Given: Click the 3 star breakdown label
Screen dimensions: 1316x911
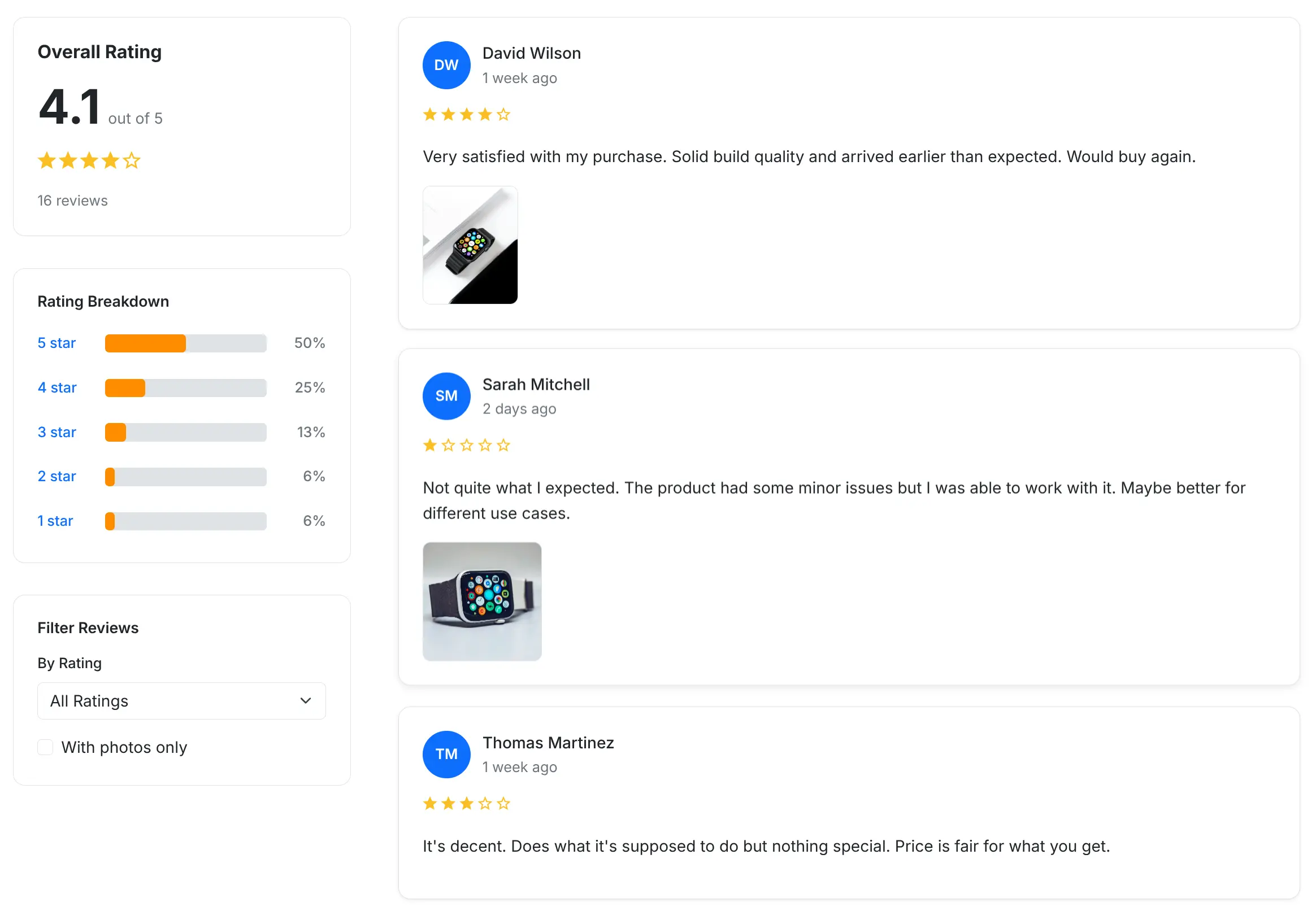Looking at the screenshot, I should coord(57,432).
